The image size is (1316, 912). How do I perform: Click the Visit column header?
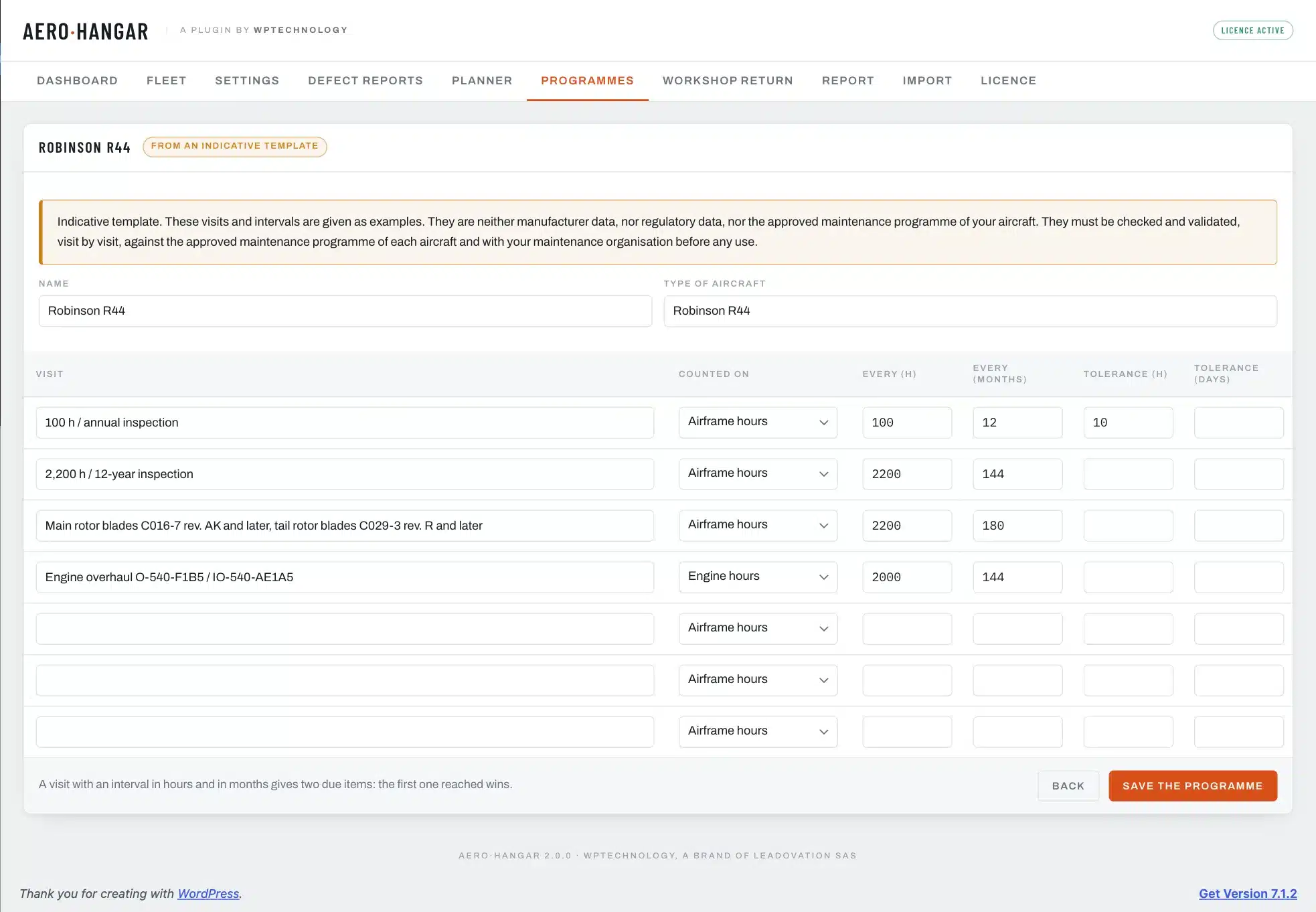50,374
